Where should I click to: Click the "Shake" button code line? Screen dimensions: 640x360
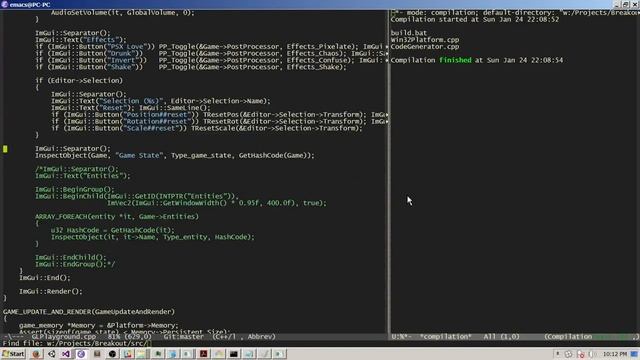click(191, 67)
